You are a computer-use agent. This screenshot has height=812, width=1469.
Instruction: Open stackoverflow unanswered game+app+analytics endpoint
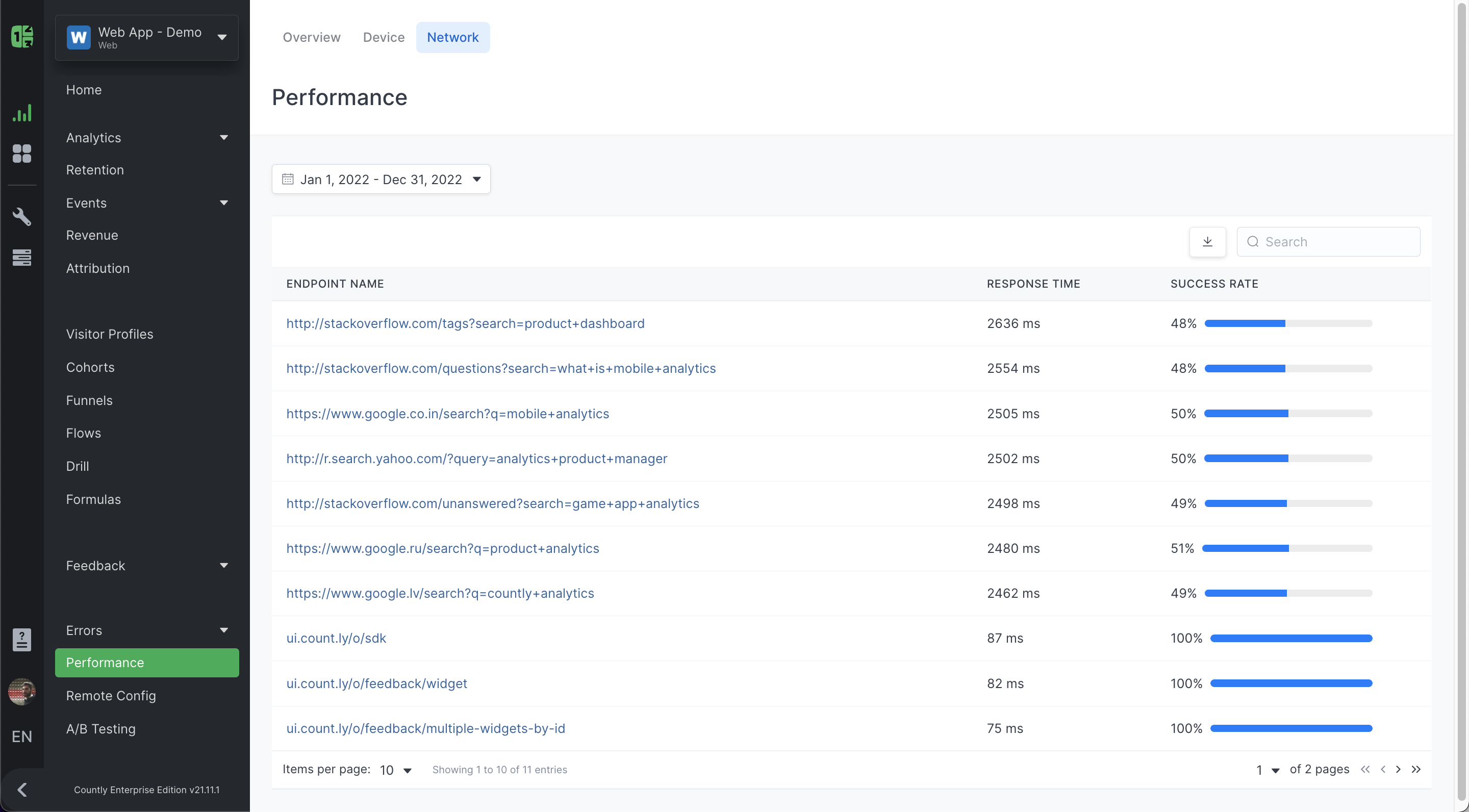[x=493, y=503]
